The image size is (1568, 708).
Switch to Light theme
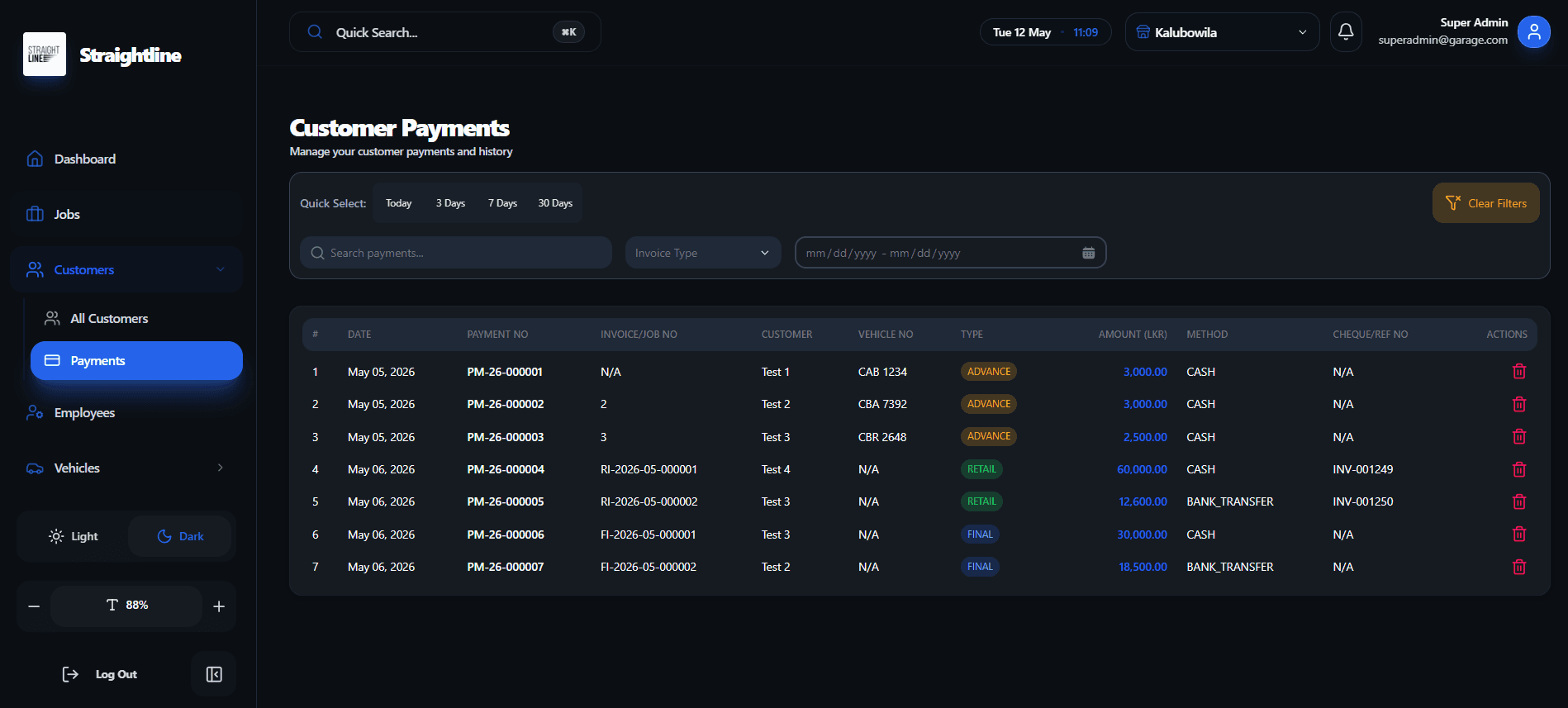(73, 536)
